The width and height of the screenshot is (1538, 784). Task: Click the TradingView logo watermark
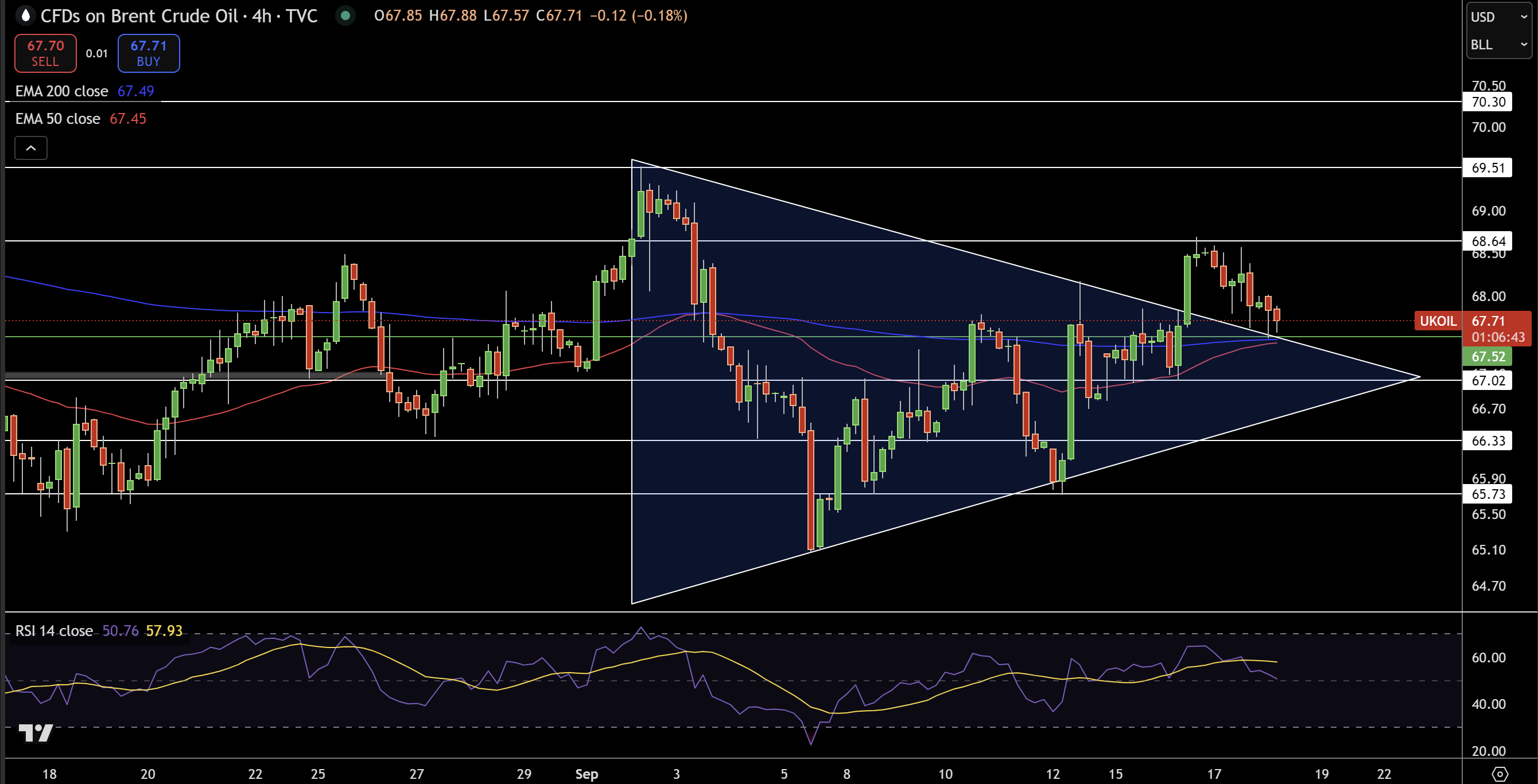(x=36, y=733)
